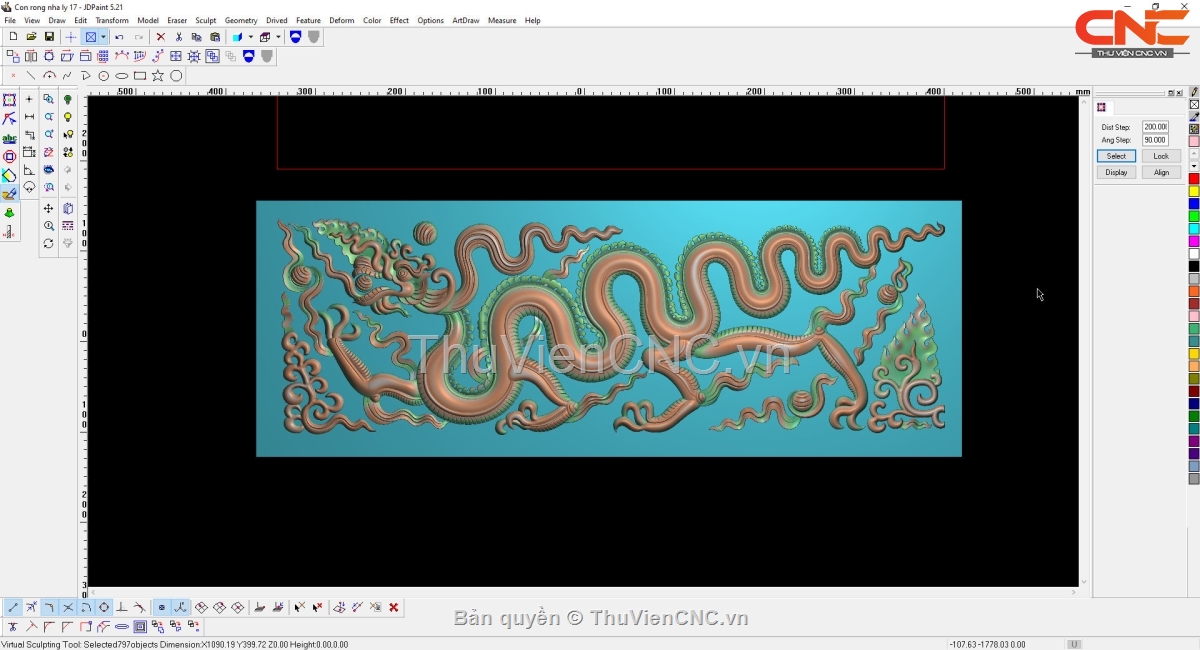Toggle the circle center snap button
Image resolution: width=1200 pixels, height=650 pixels.
104,607
